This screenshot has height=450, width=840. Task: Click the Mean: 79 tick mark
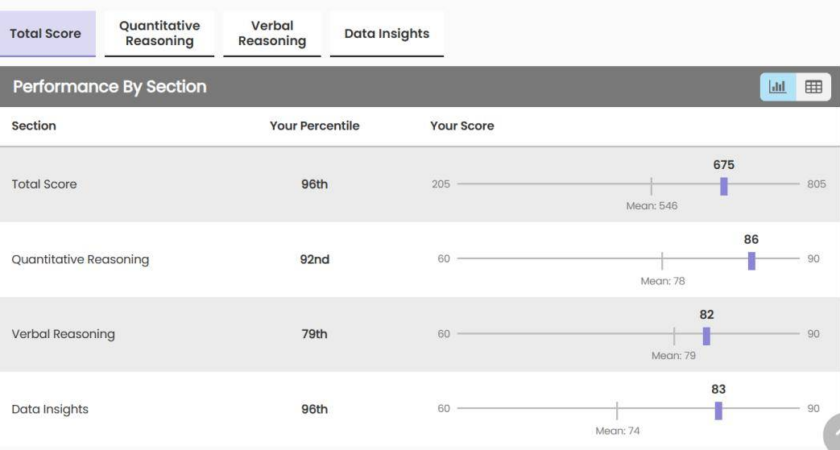tap(674, 336)
